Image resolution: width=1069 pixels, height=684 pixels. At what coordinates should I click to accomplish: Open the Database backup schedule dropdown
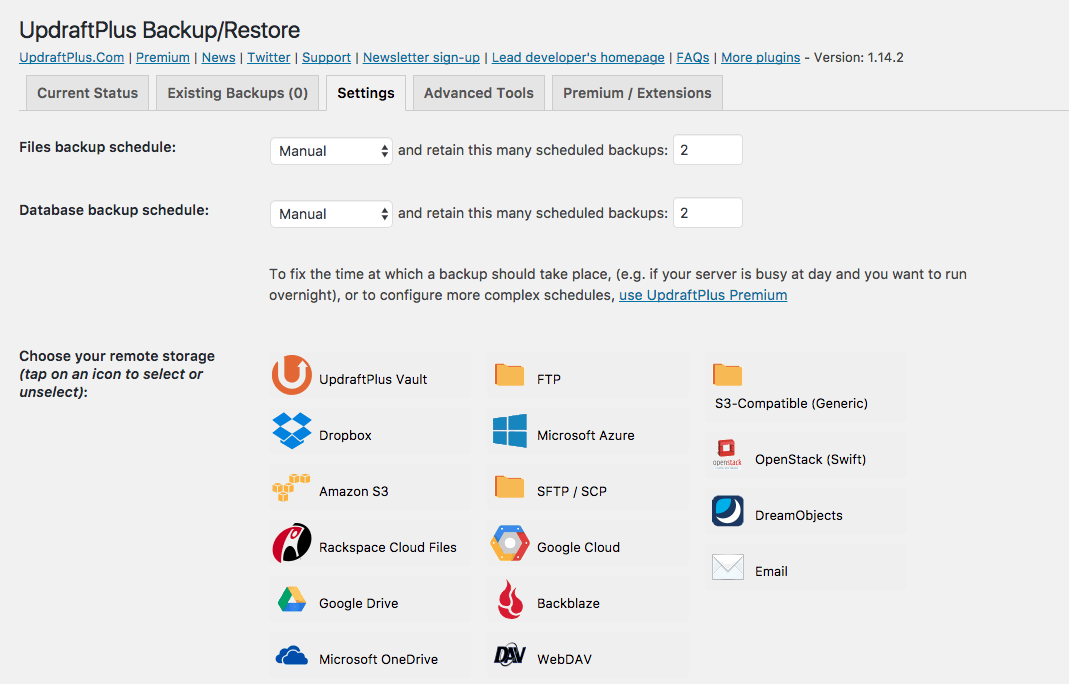click(x=331, y=213)
